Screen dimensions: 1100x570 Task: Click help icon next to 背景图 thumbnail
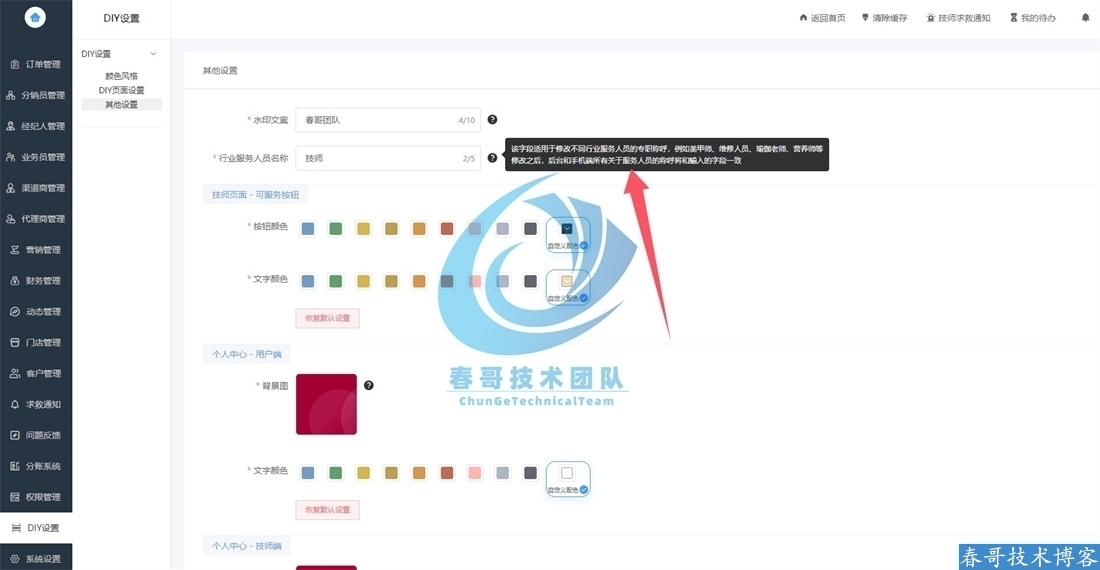pos(368,385)
